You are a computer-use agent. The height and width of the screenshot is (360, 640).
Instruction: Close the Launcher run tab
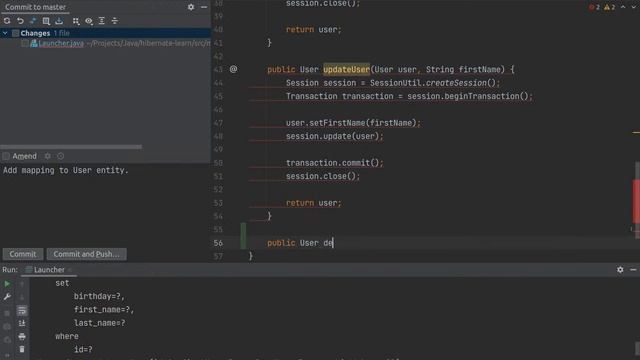pyautogui.click(x=69, y=270)
